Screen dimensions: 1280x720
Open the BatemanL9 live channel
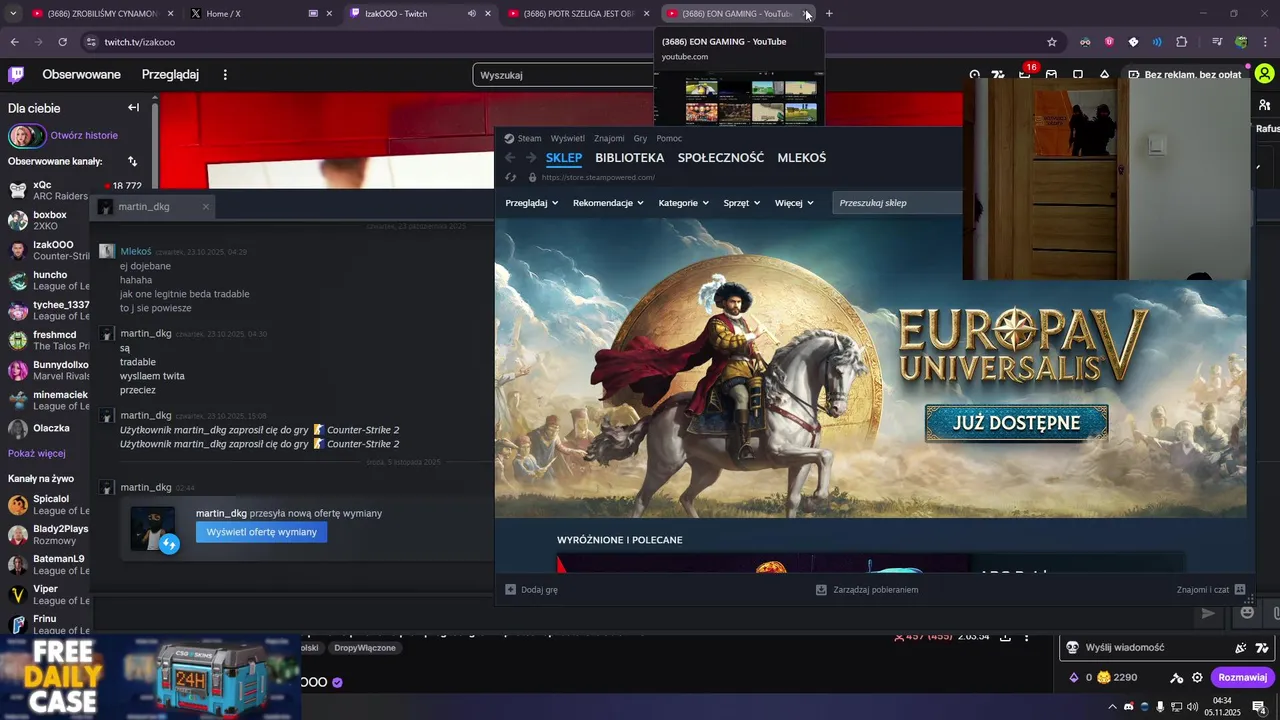coord(46,564)
